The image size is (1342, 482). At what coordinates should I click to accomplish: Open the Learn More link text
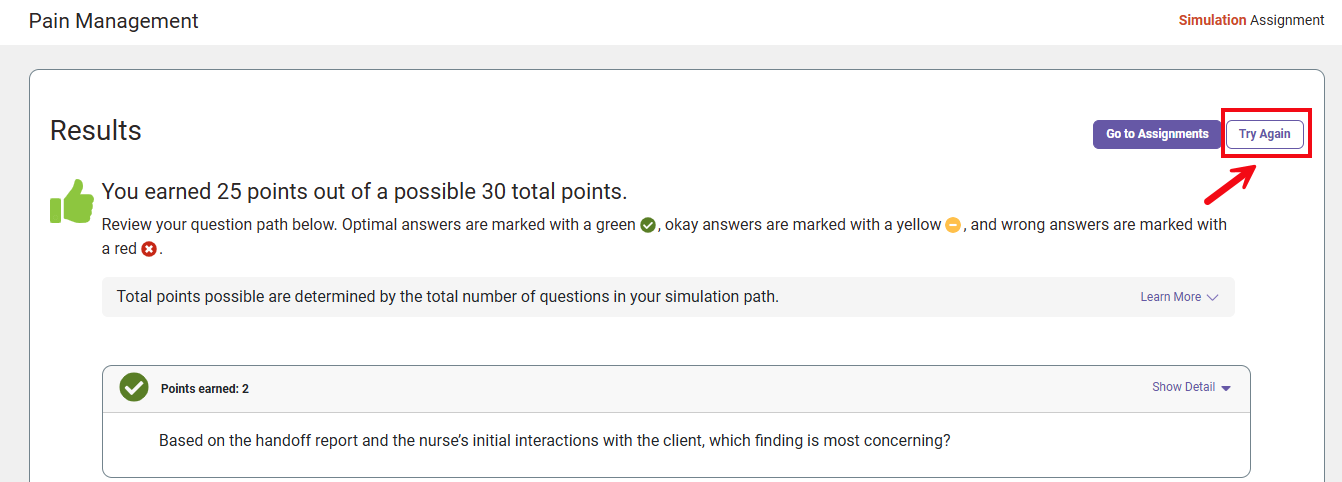pos(1170,297)
